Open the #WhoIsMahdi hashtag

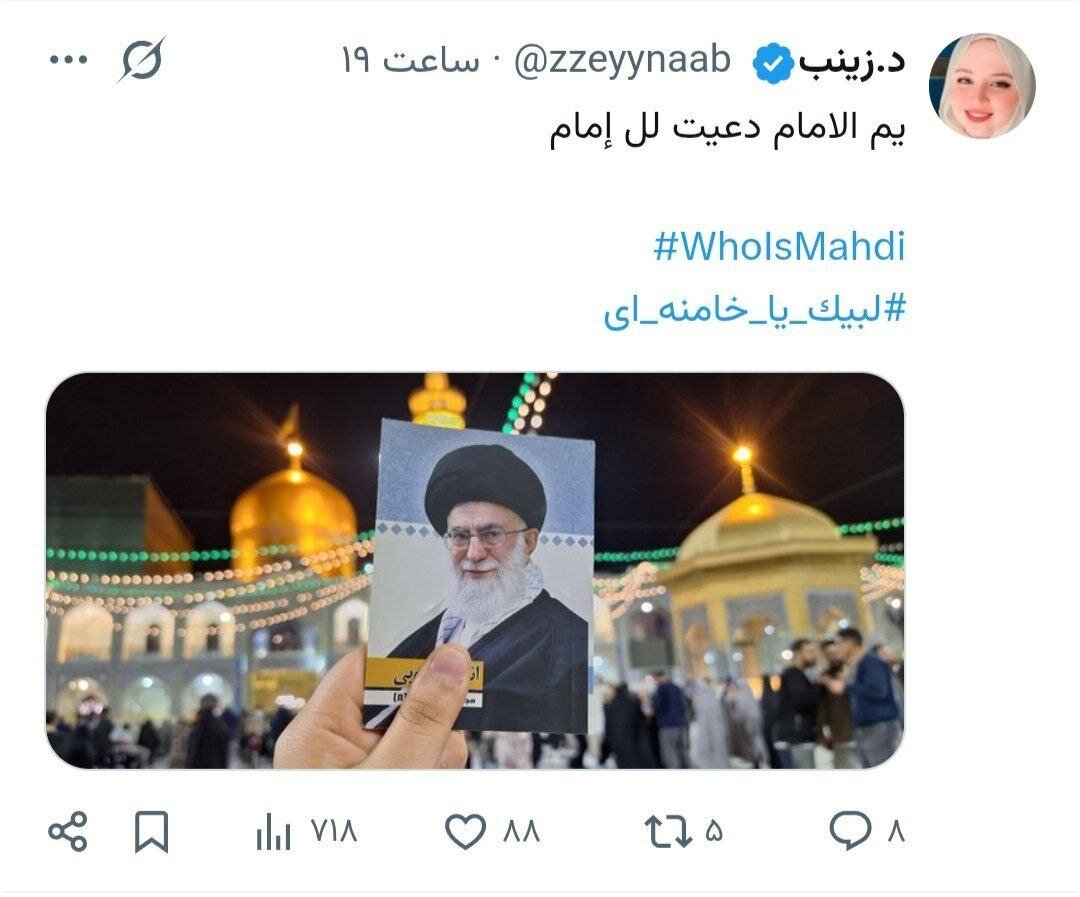click(x=780, y=247)
